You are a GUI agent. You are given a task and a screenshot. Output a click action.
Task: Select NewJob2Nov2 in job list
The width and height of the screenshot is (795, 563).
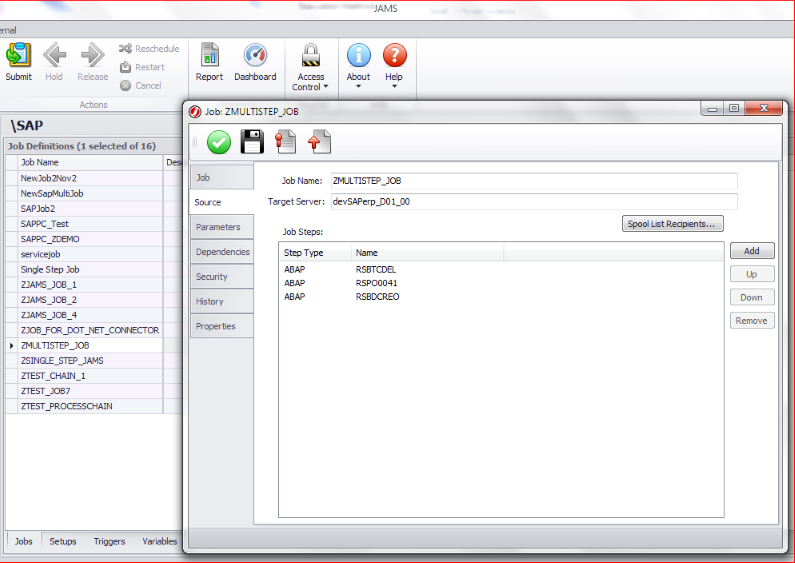[x=90, y=178]
